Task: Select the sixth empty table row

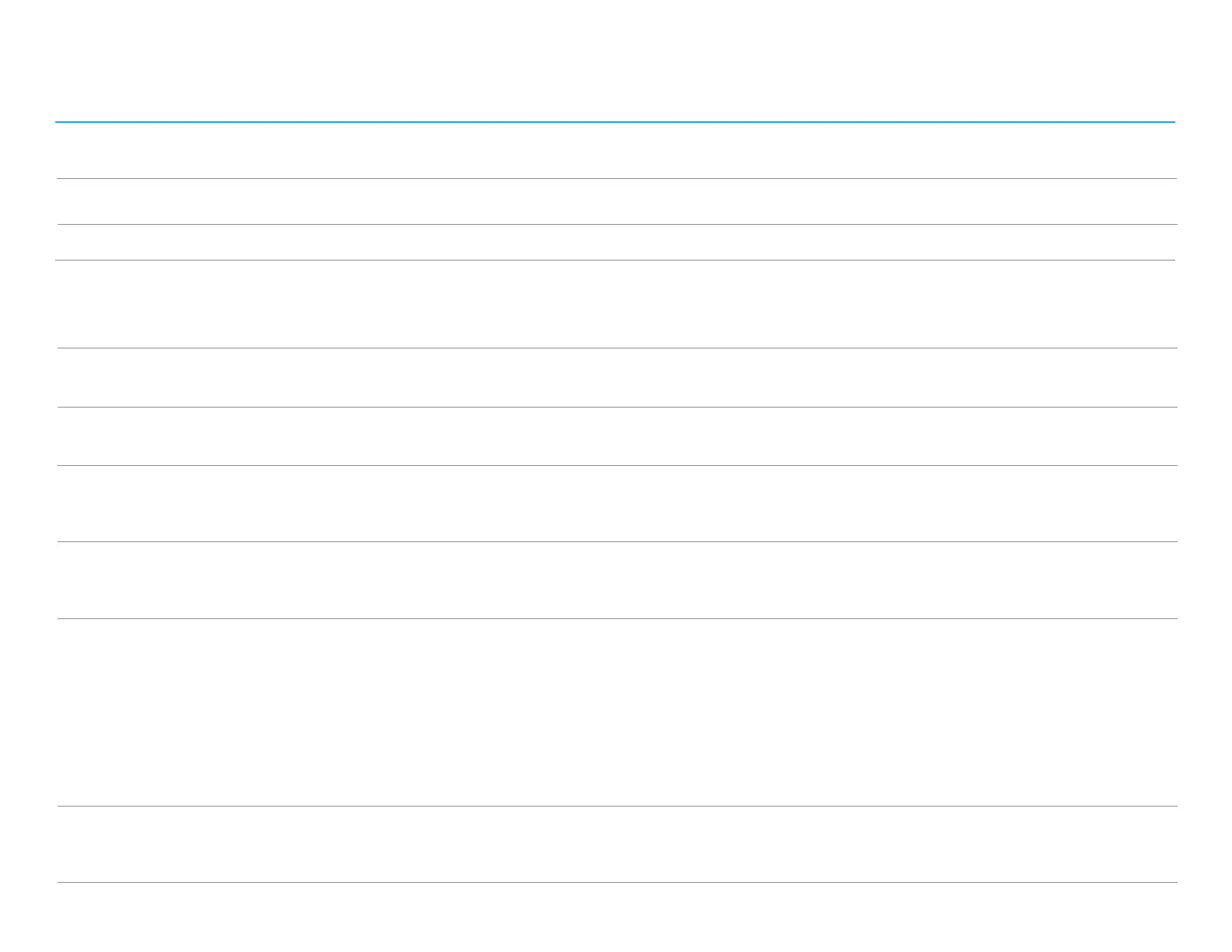Action: 614,436
